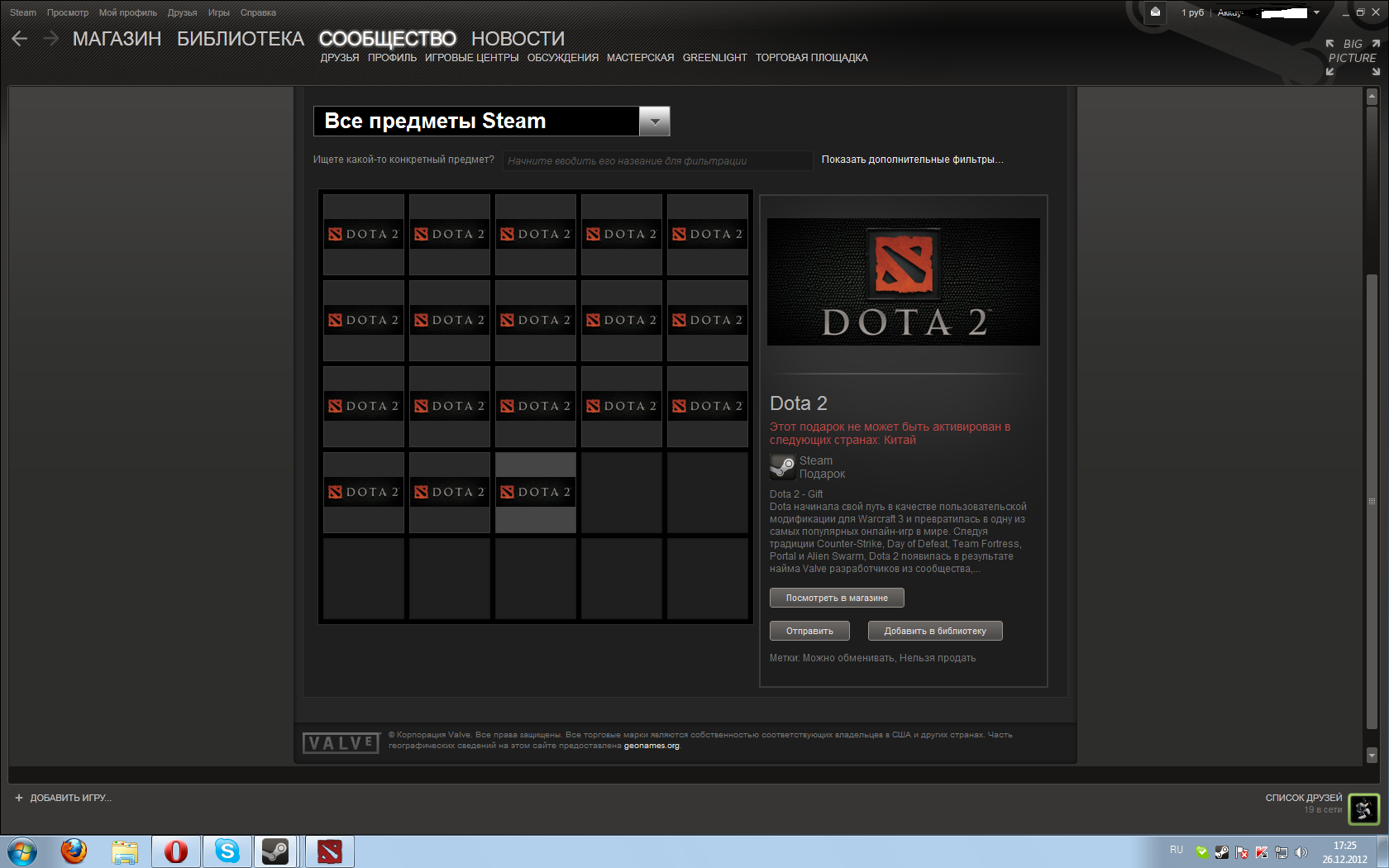1389x868 pixels.
Task: Click the Skype status tray icon
Action: [x=1202, y=852]
